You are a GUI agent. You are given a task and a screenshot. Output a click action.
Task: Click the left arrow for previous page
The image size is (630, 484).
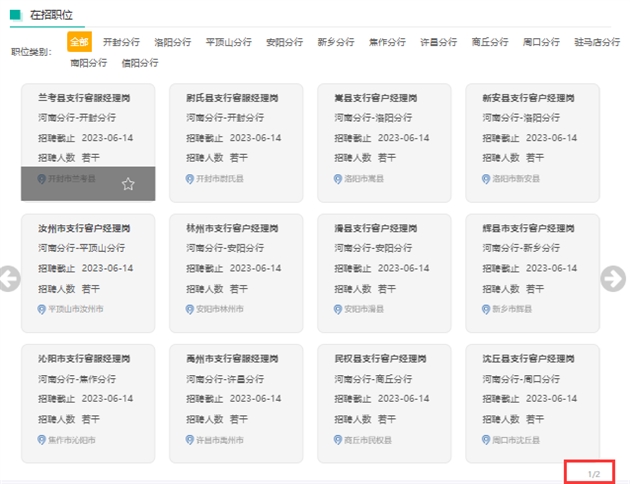[x=9, y=279]
